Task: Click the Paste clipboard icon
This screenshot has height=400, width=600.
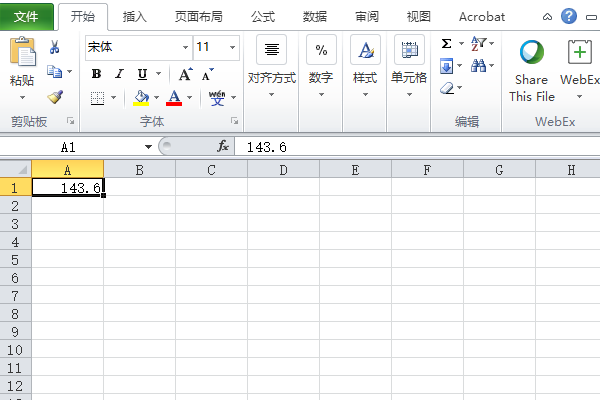Action: pyautogui.click(x=23, y=51)
